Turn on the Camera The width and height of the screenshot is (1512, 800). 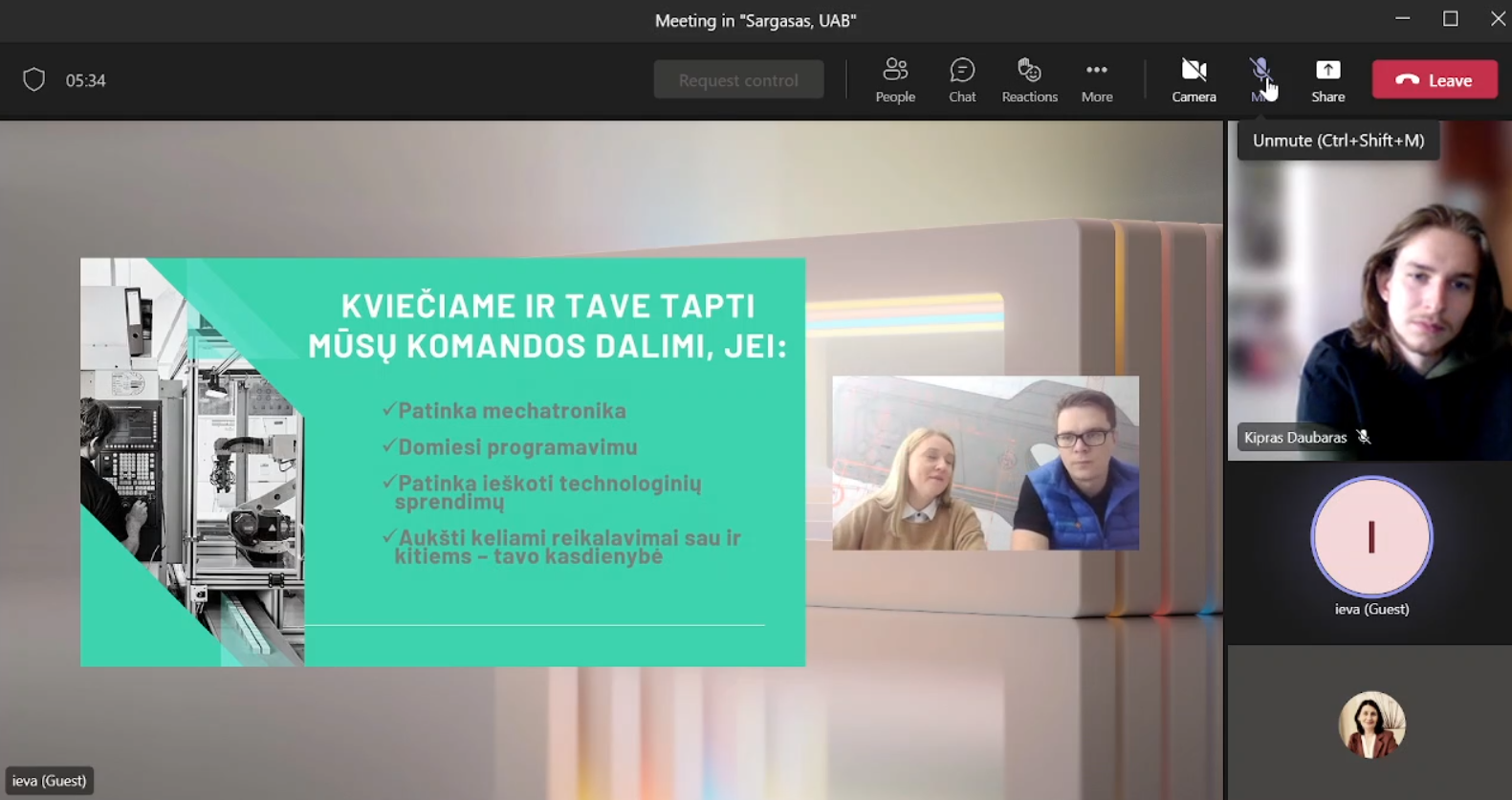coord(1194,79)
